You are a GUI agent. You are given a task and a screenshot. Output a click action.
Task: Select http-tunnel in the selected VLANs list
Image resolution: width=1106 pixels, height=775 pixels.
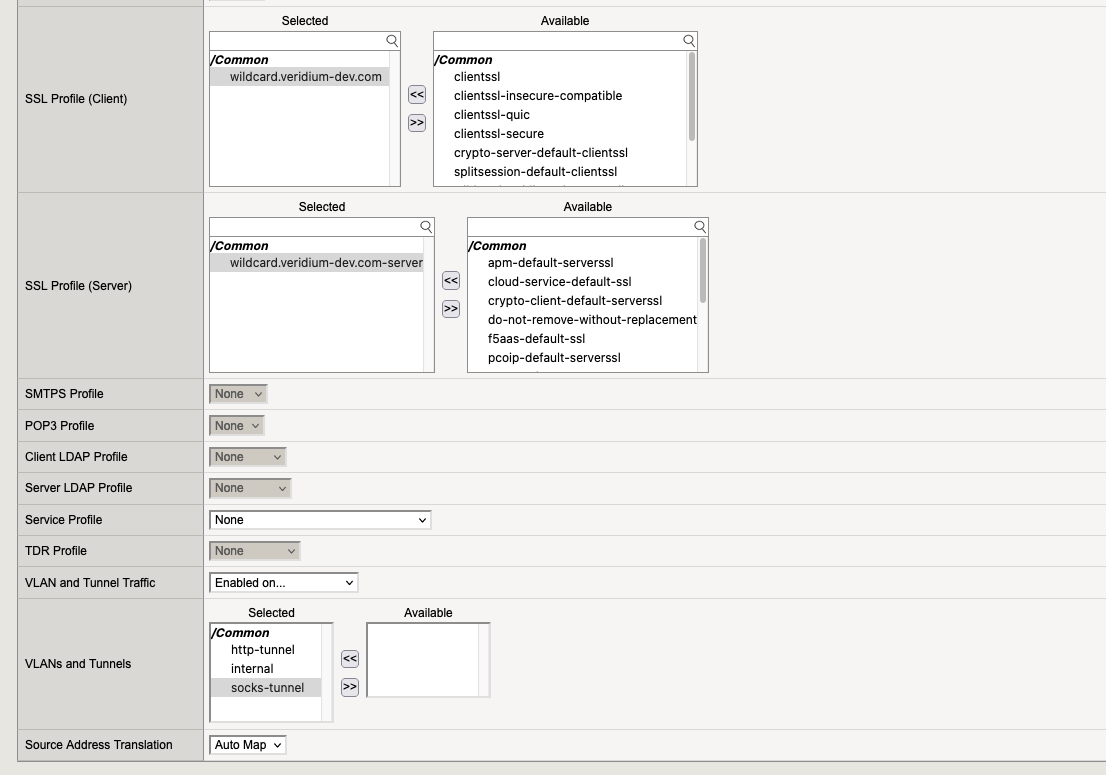[262, 650]
